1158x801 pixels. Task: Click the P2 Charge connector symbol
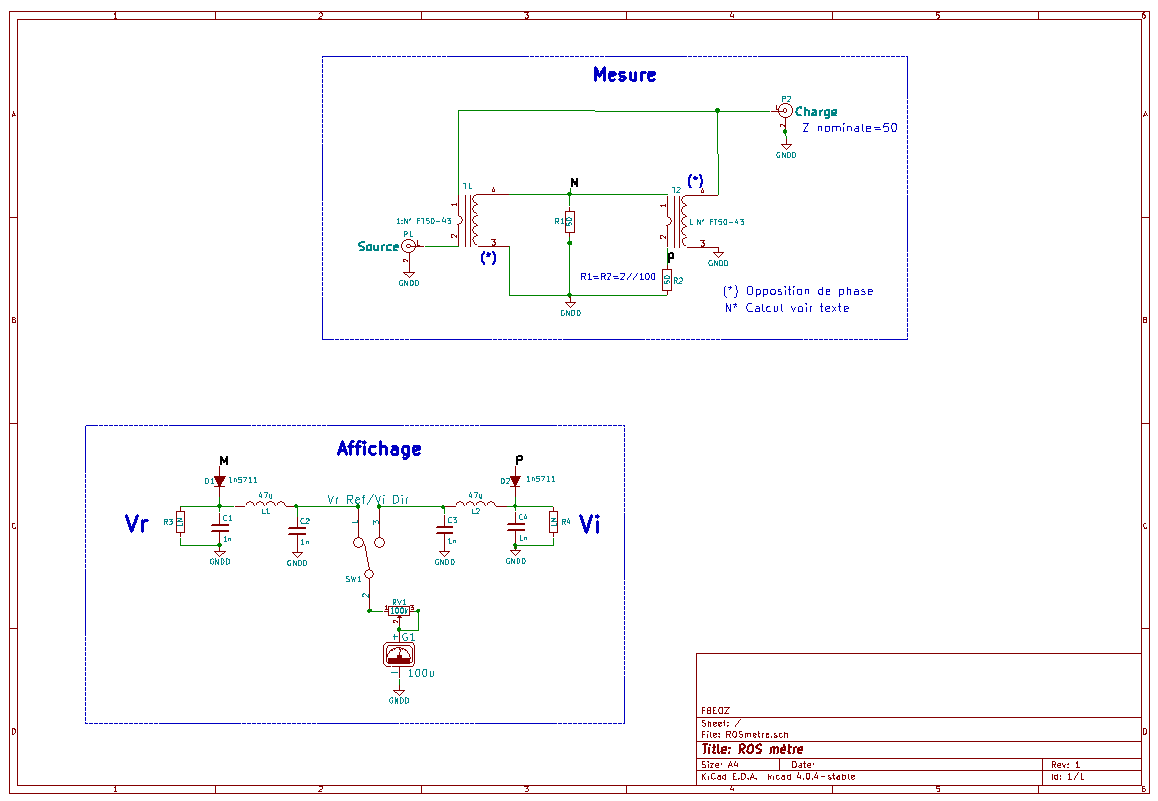786,110
